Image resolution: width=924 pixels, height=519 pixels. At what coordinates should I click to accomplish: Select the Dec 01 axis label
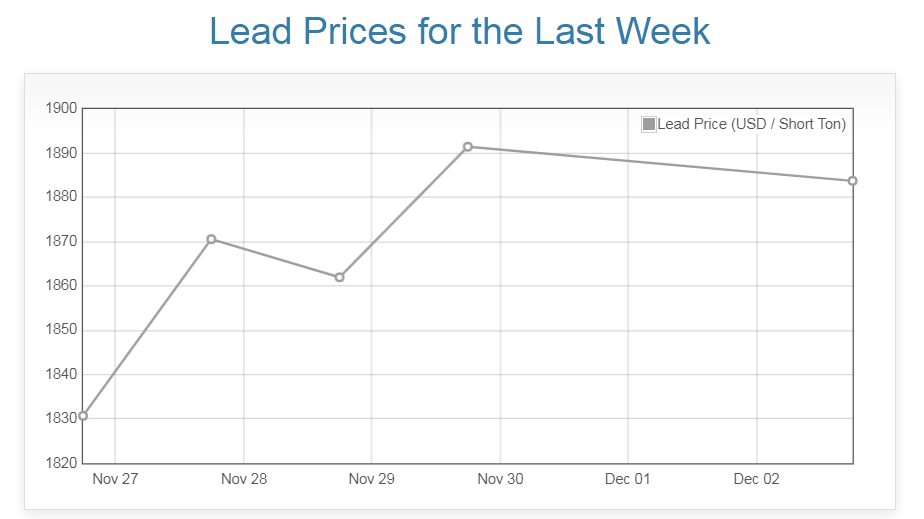628,479
